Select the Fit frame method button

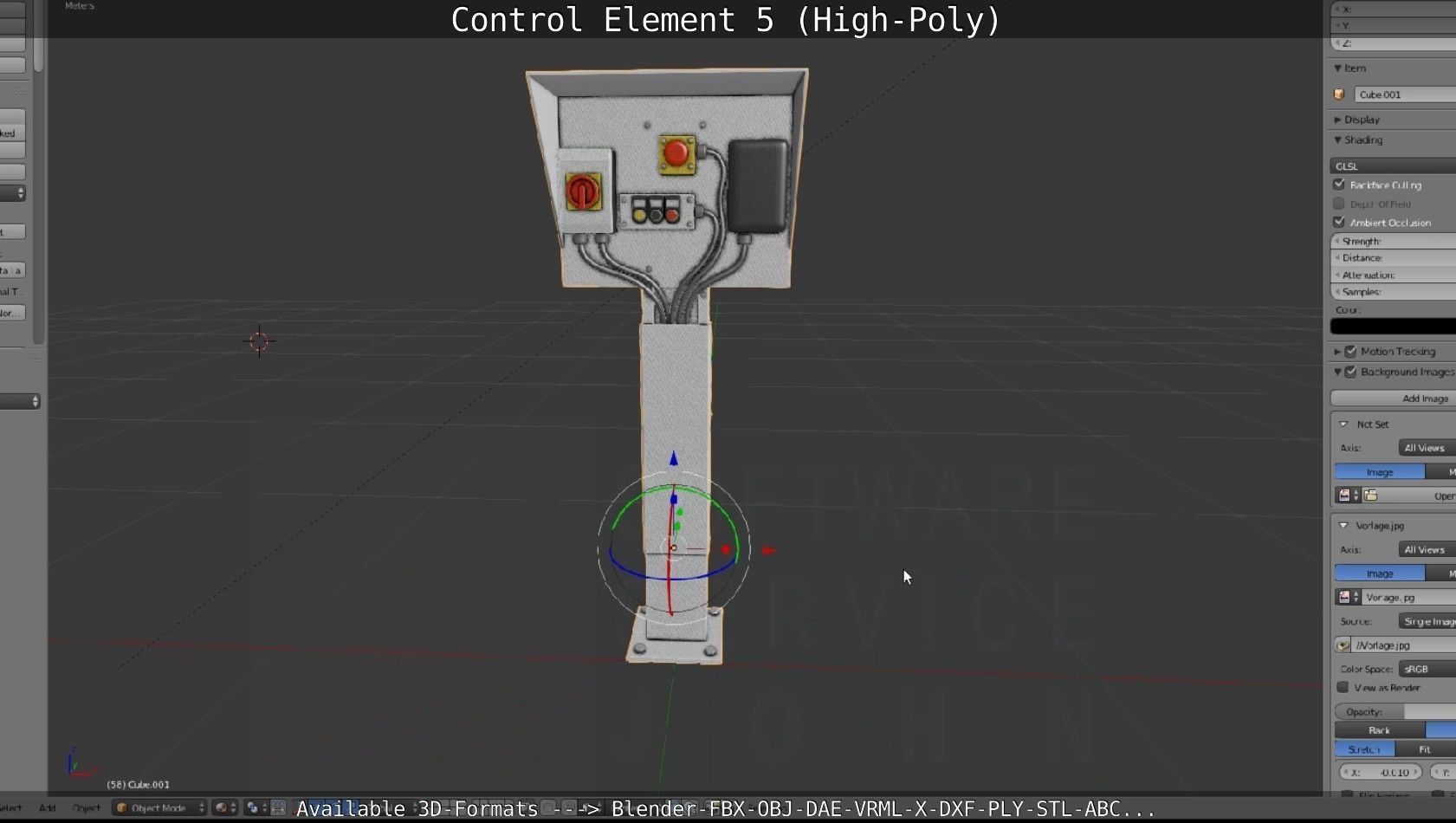coord(1425,749)
